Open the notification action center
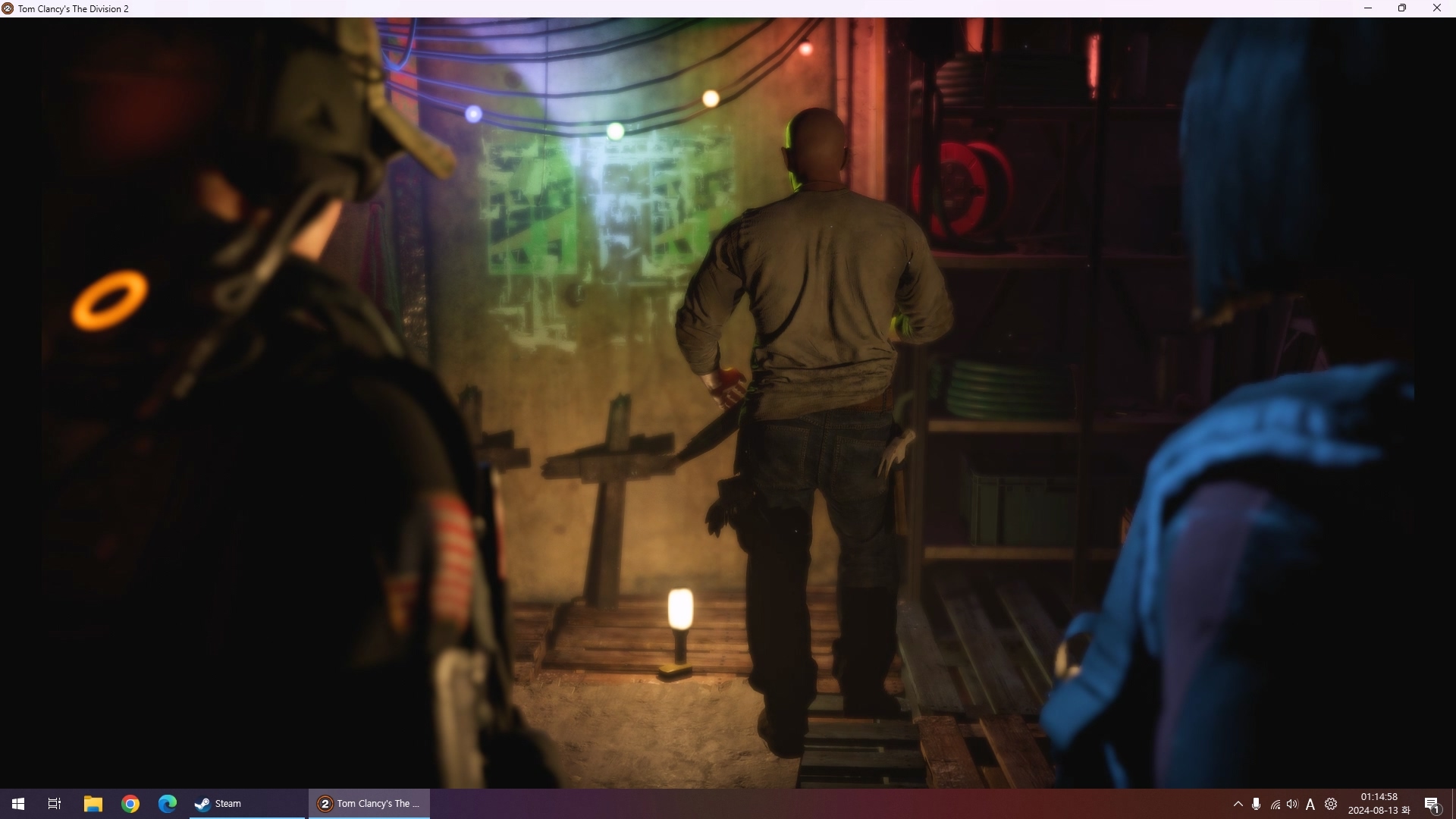The image size is (1456, 819). click(1432, 805)
